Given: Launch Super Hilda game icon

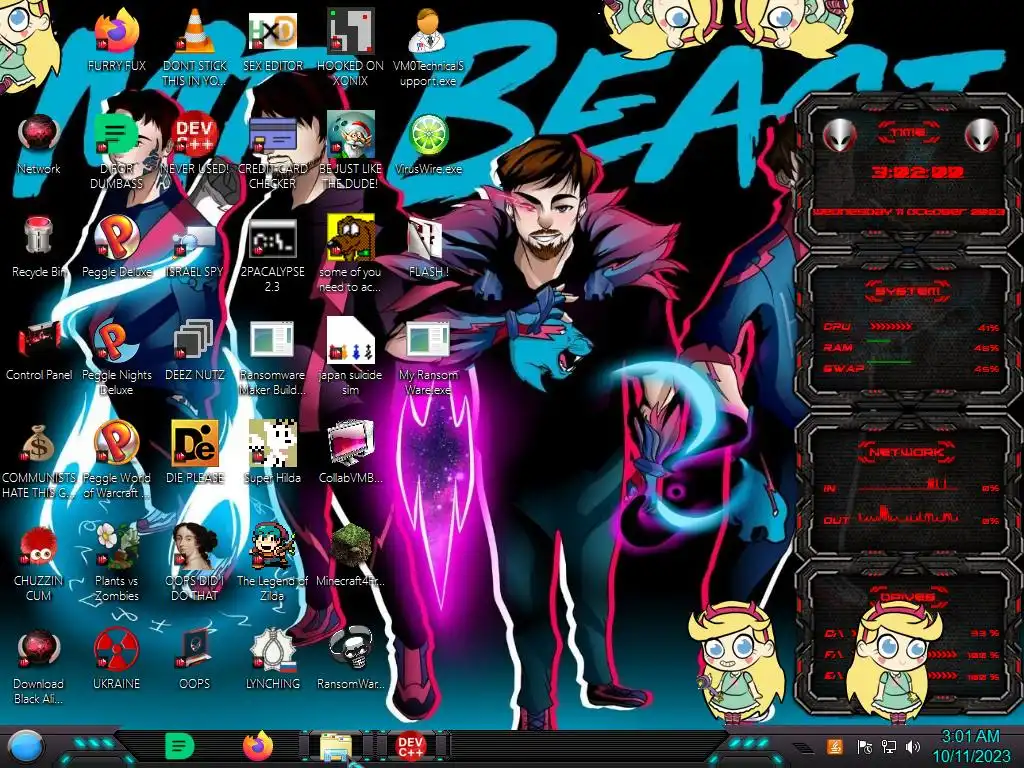Looking at the screenshot, I should pos(272,444).
